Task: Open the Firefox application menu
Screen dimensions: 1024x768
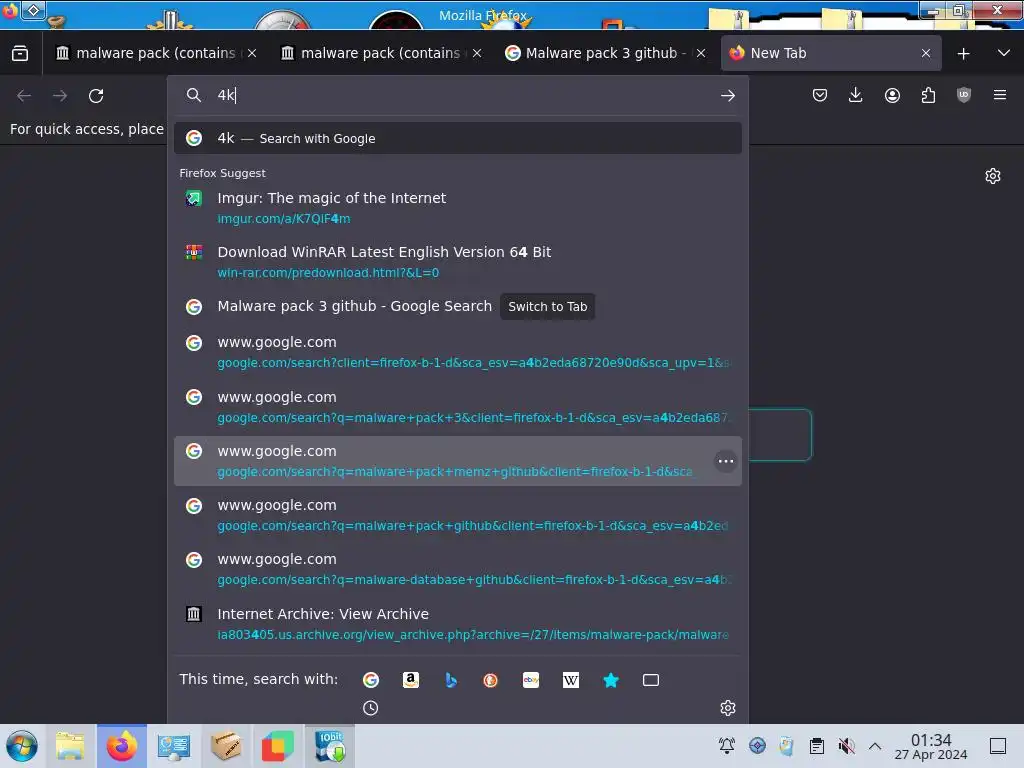Action: pos(1000,95)
